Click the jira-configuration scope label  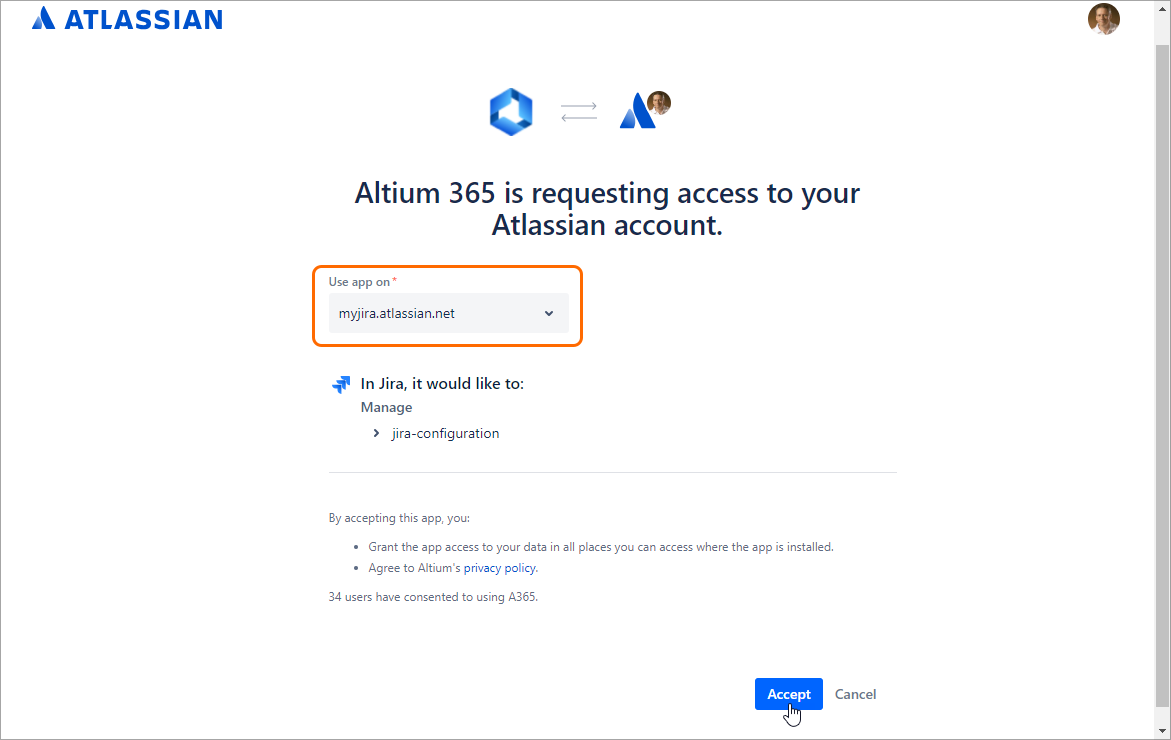point(445,433)
